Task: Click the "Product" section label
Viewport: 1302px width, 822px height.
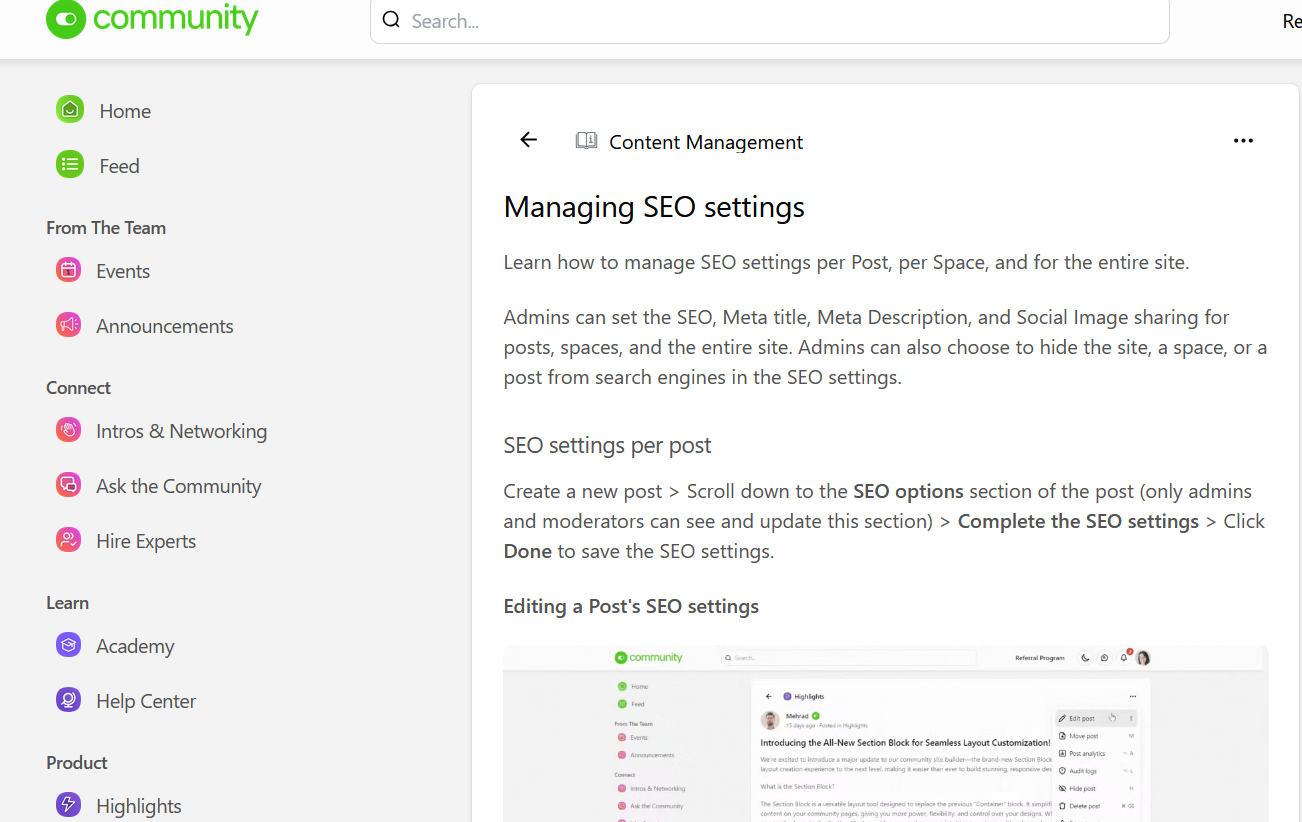Action: [76, 763]
